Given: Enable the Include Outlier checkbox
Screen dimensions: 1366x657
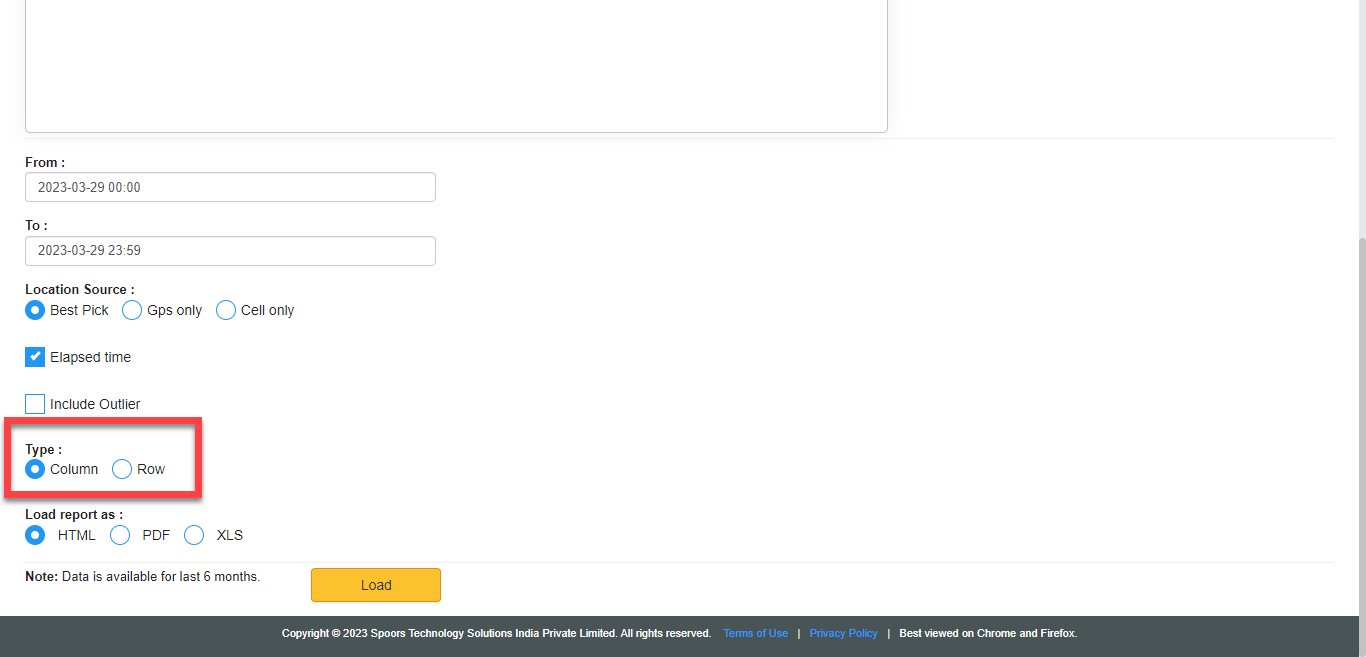Looking at the screenshot, I should coord(35,404).
